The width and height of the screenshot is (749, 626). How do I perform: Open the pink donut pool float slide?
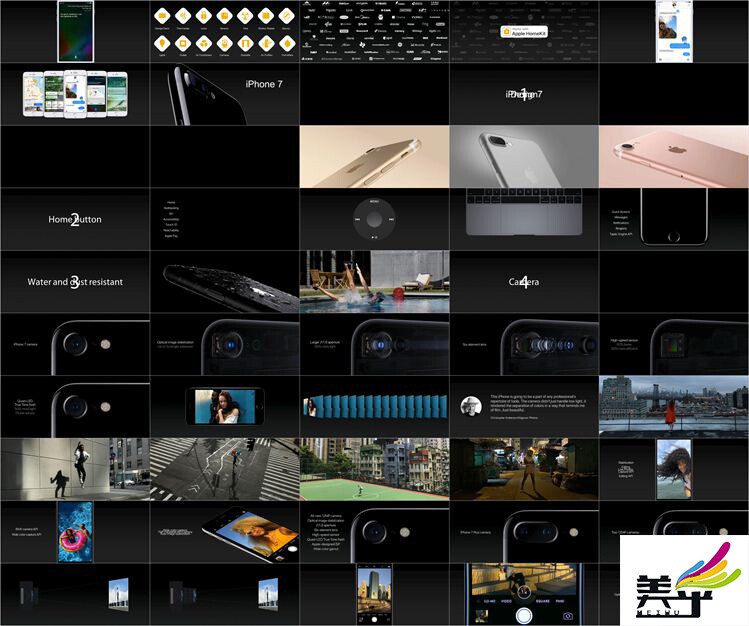tap(75, 532)
